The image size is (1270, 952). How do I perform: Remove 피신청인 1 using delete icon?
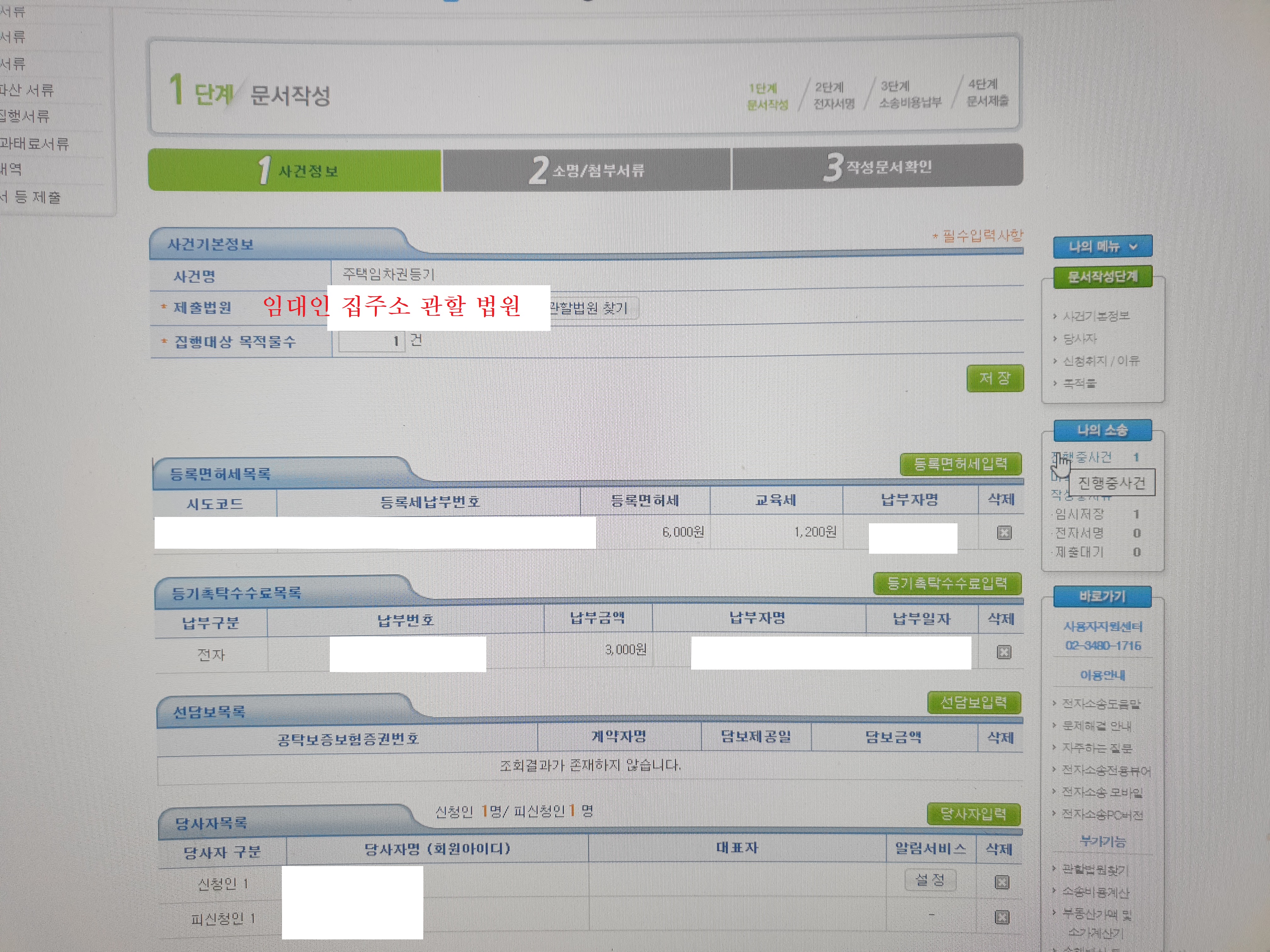tap(1002, 917)
